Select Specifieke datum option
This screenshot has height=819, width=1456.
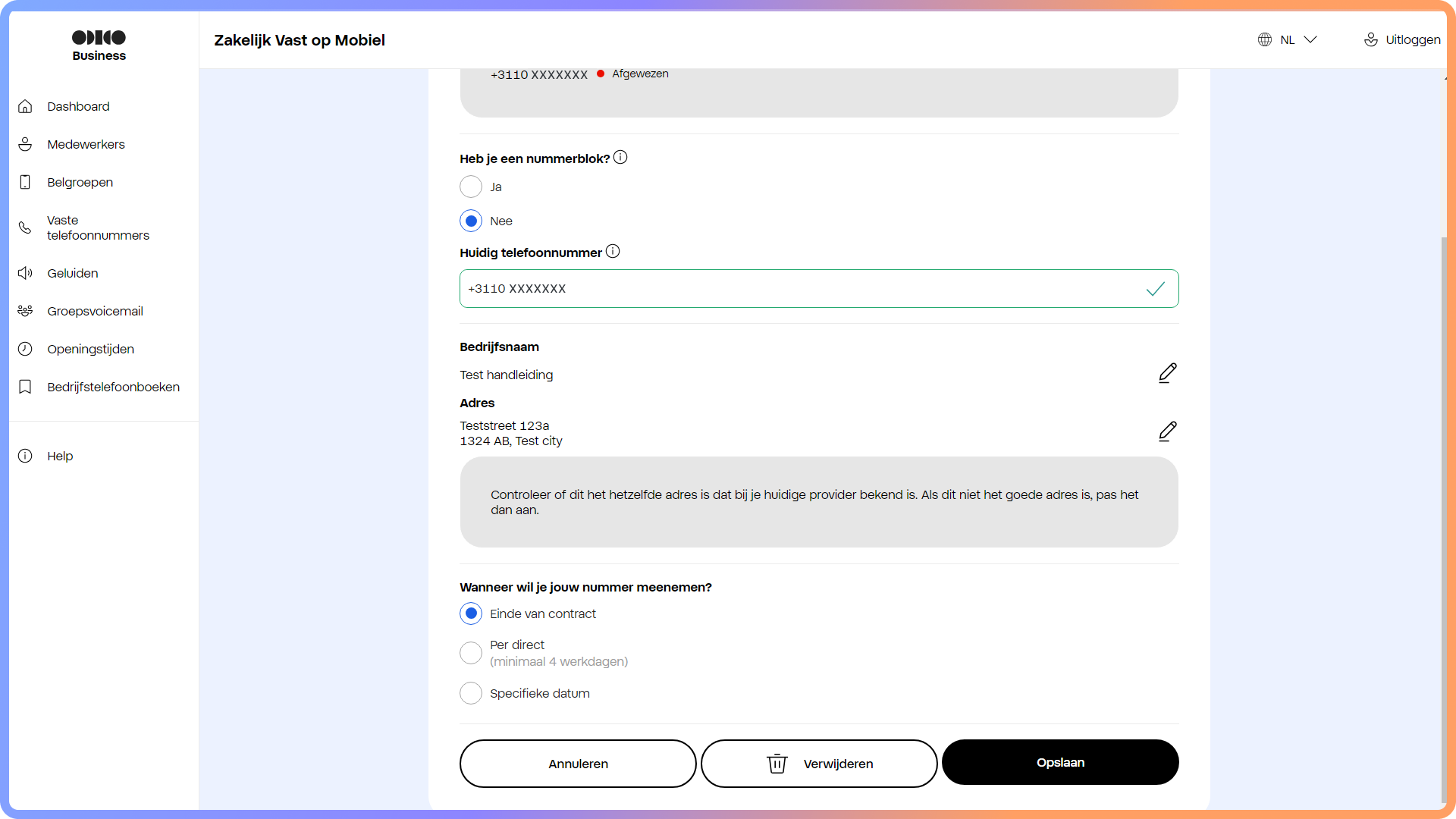[471, 693]
